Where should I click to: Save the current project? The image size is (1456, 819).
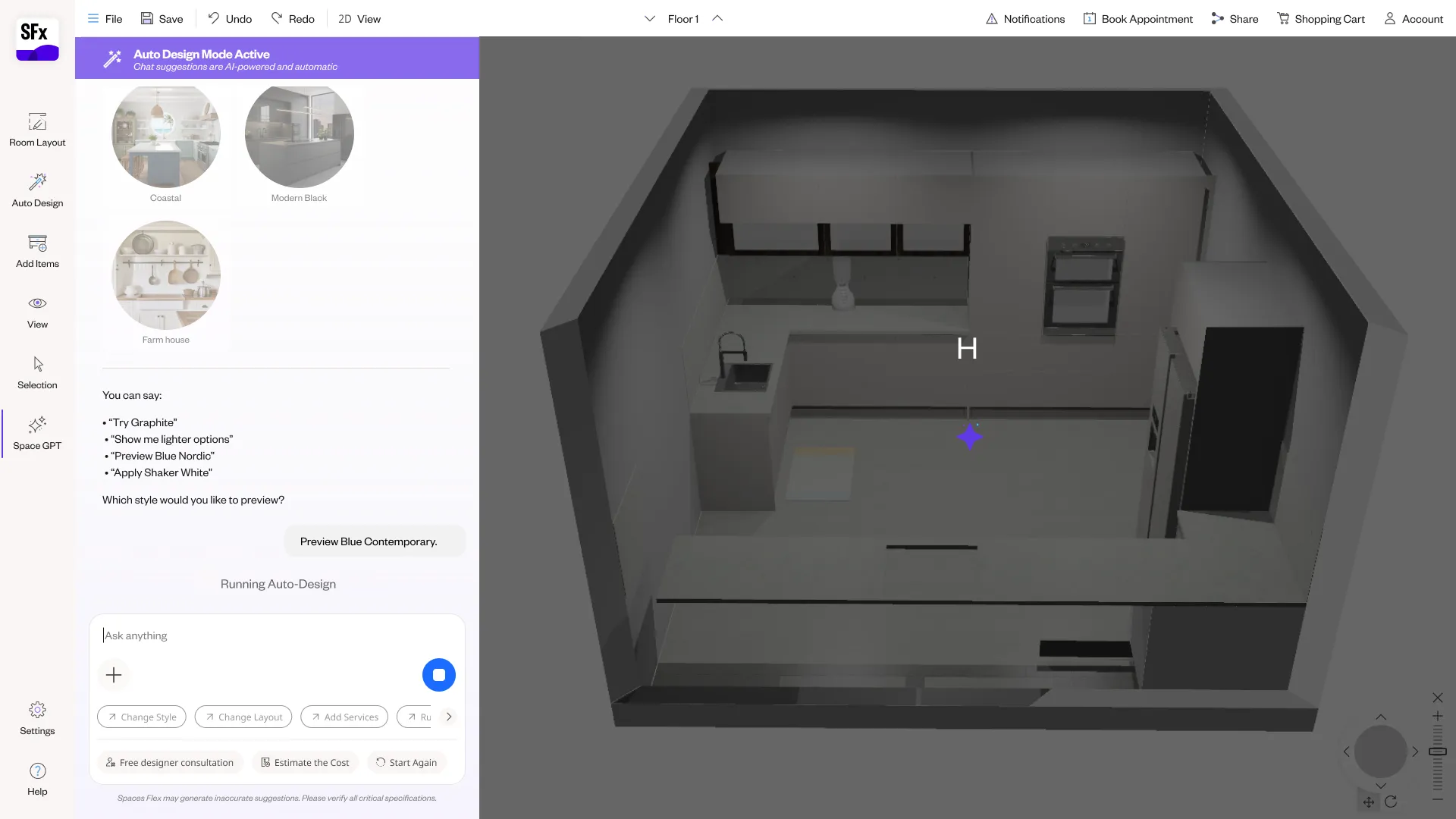[x=162, y=18]
